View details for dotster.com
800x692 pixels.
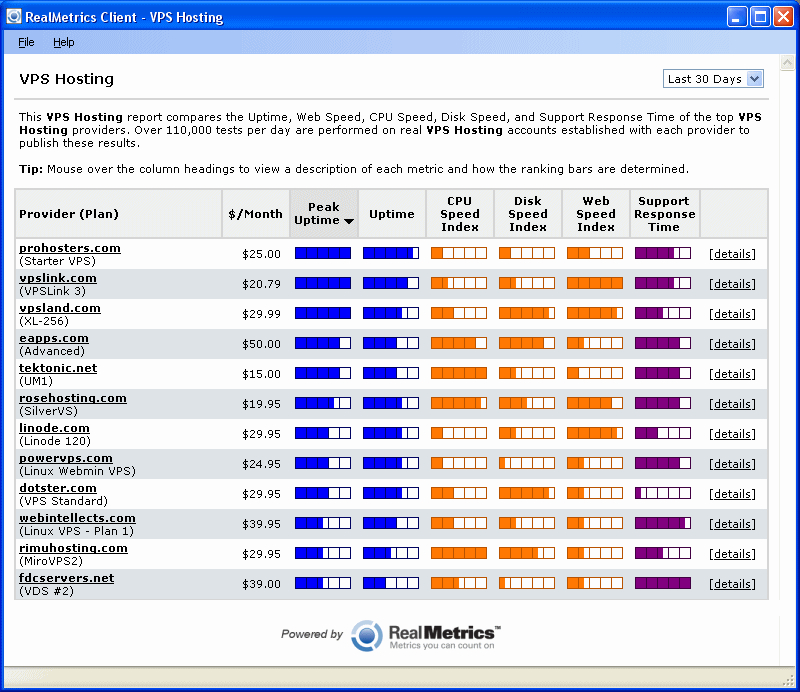click(x=732, y=494)
